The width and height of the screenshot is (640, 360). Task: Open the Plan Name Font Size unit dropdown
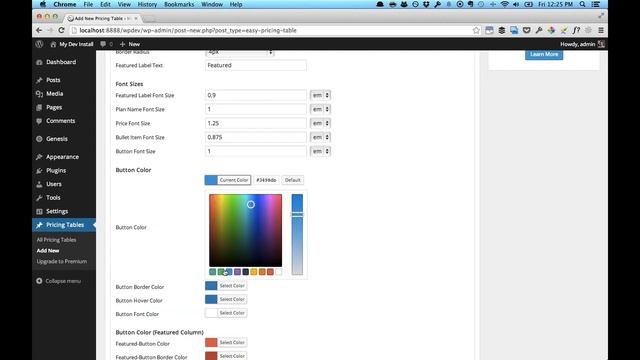pyautogui.click(x=320, y=109)
